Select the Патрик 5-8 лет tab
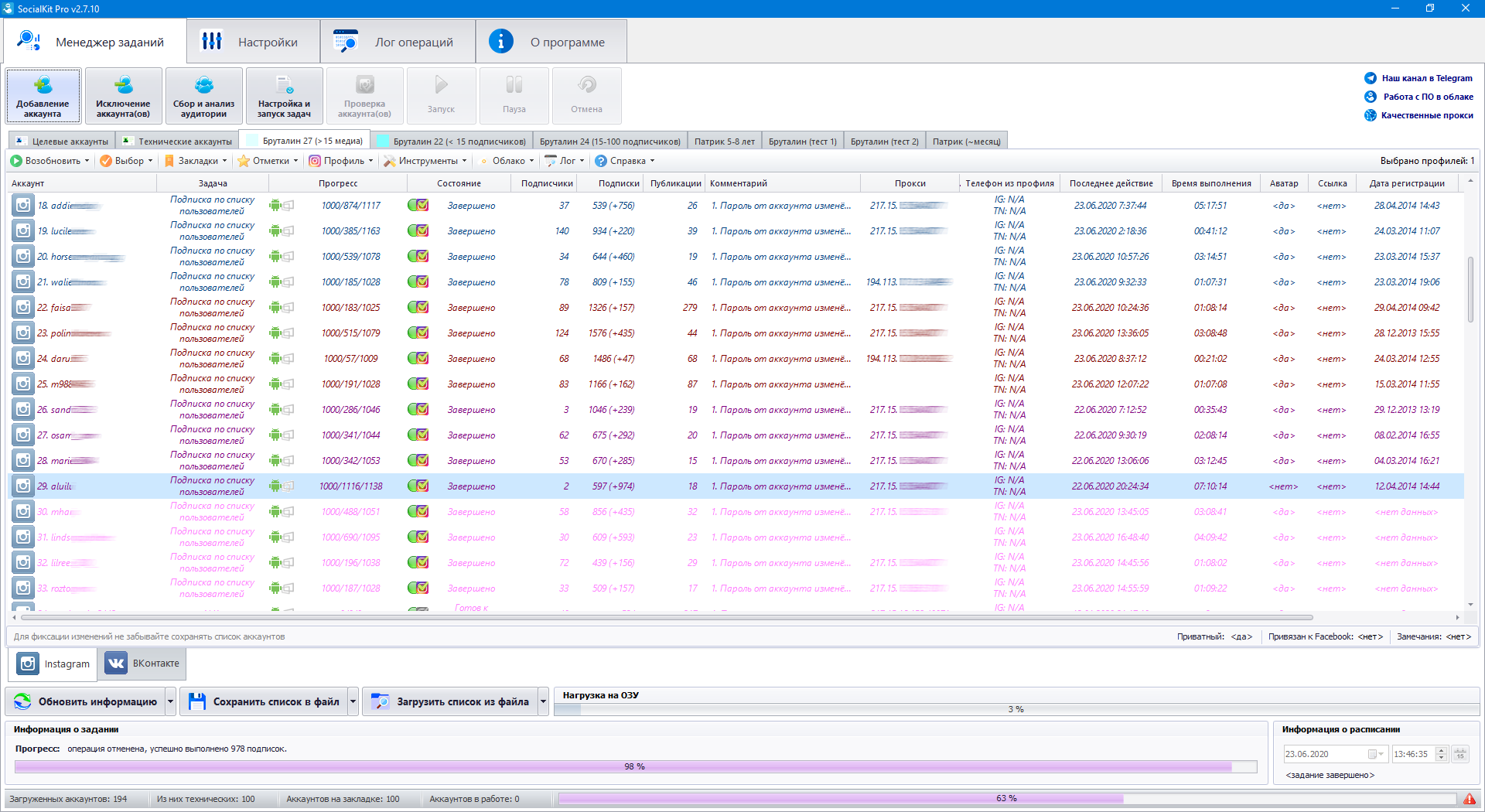 coord(724,142)
